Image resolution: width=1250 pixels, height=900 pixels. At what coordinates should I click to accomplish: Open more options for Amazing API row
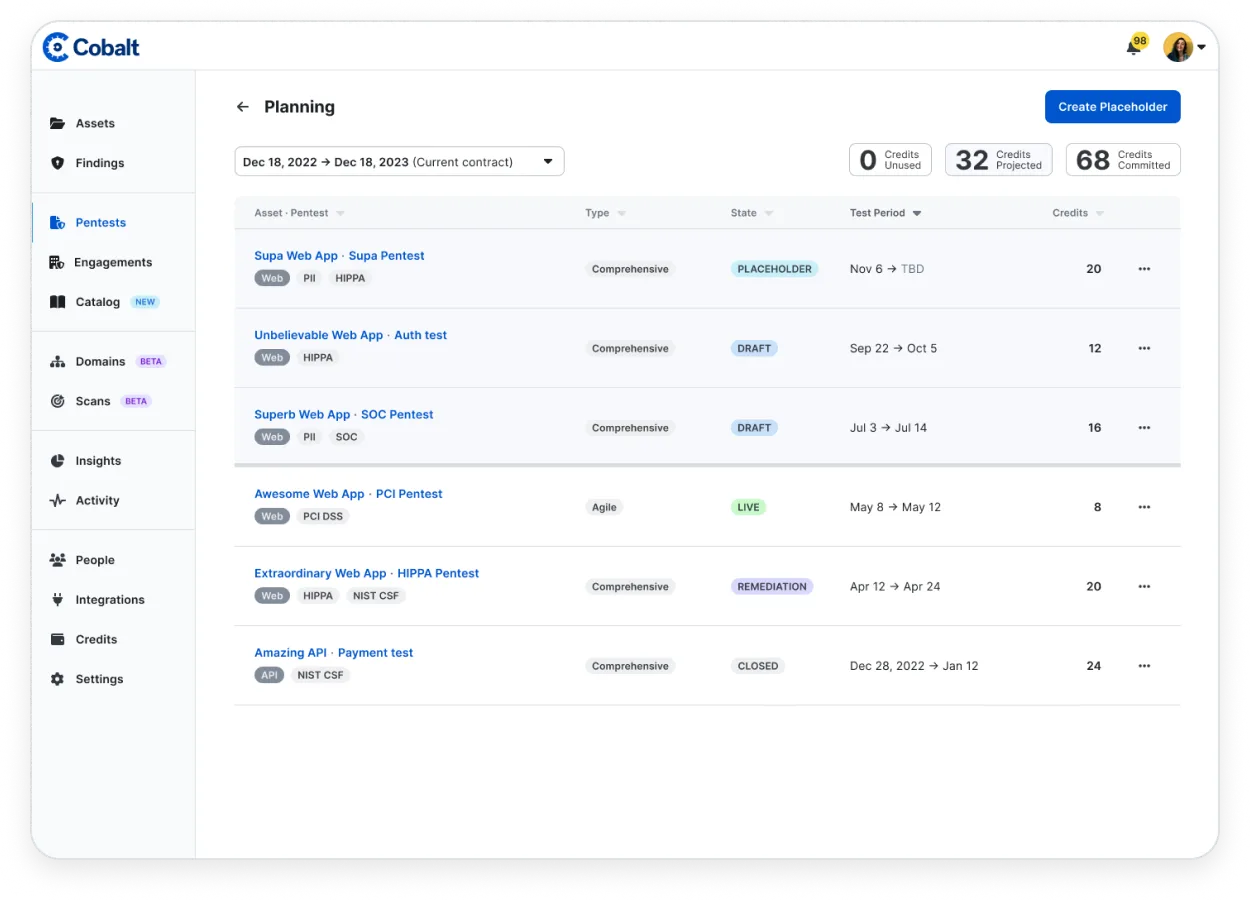point(1144,666)
